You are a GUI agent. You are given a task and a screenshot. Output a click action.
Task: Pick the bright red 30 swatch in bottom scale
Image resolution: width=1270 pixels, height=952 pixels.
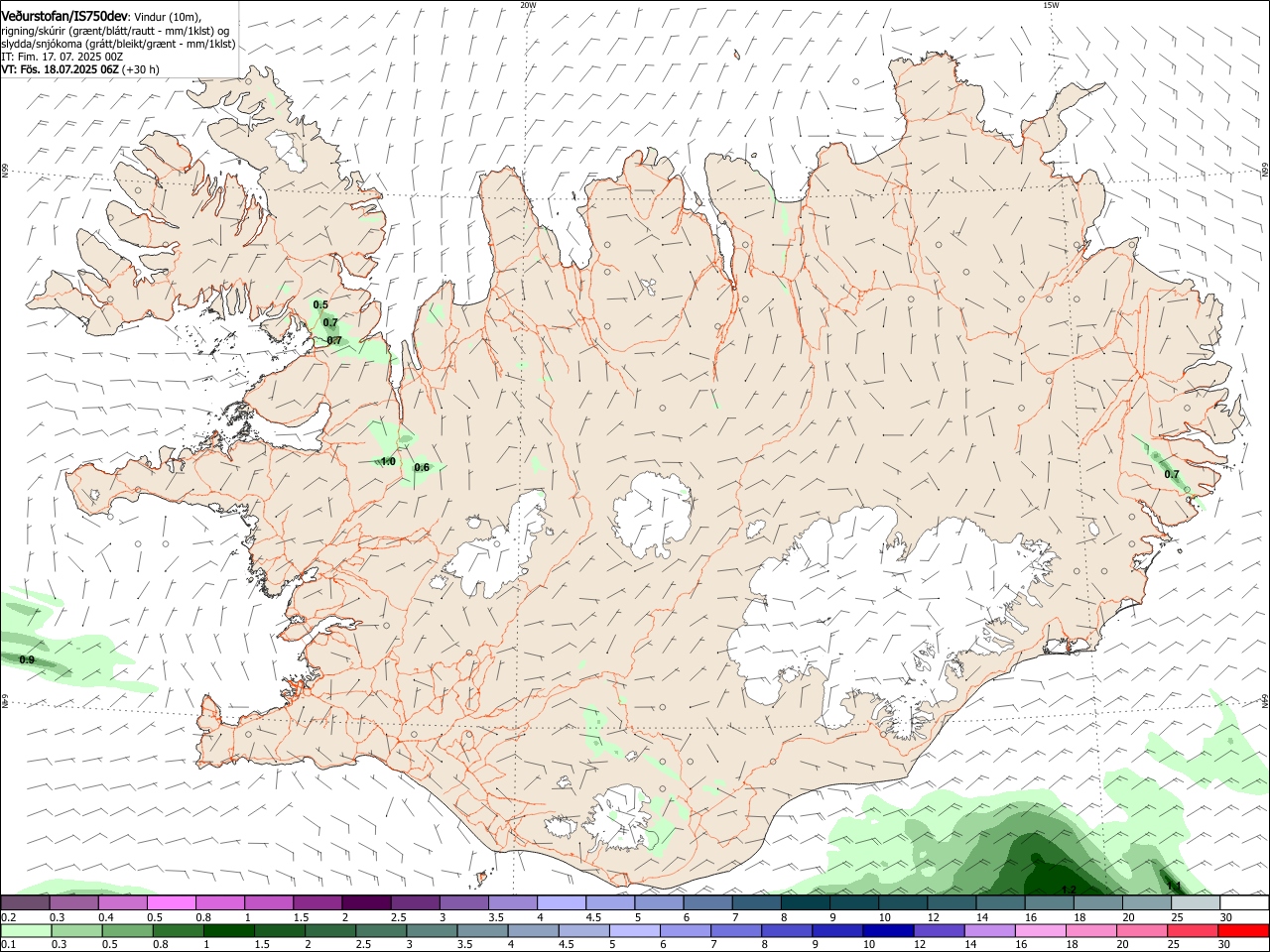1244,931
